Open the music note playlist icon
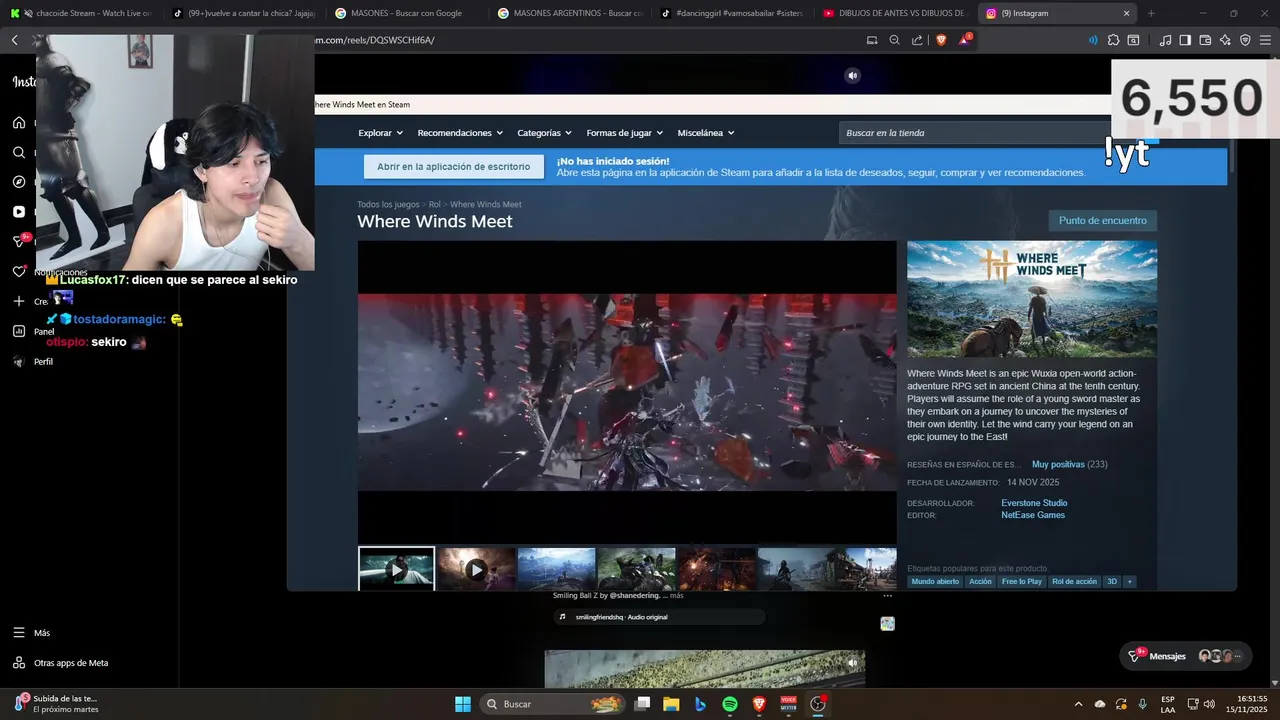 click(1165, 40)
